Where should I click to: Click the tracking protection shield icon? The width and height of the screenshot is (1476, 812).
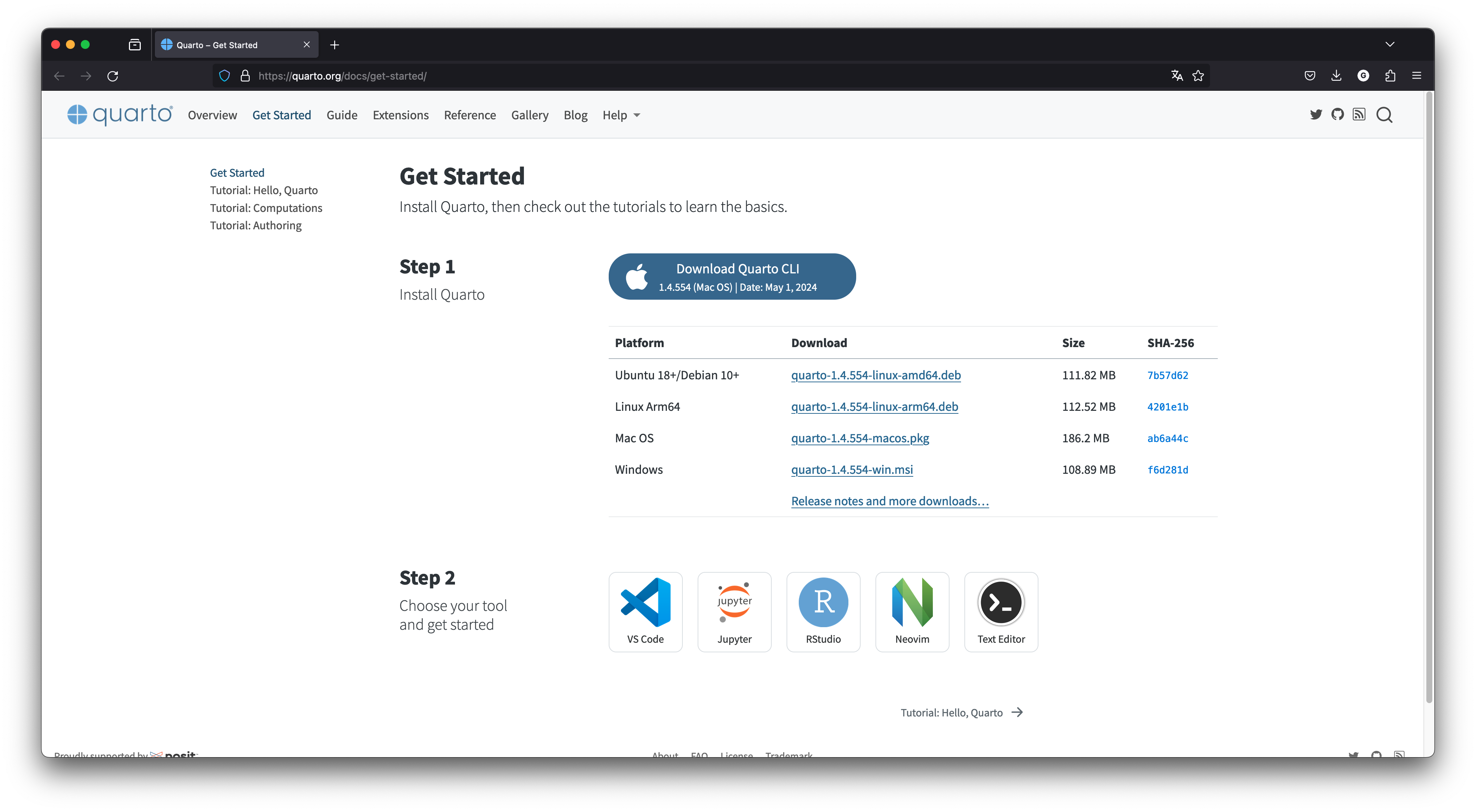click(x=225, y=76)
